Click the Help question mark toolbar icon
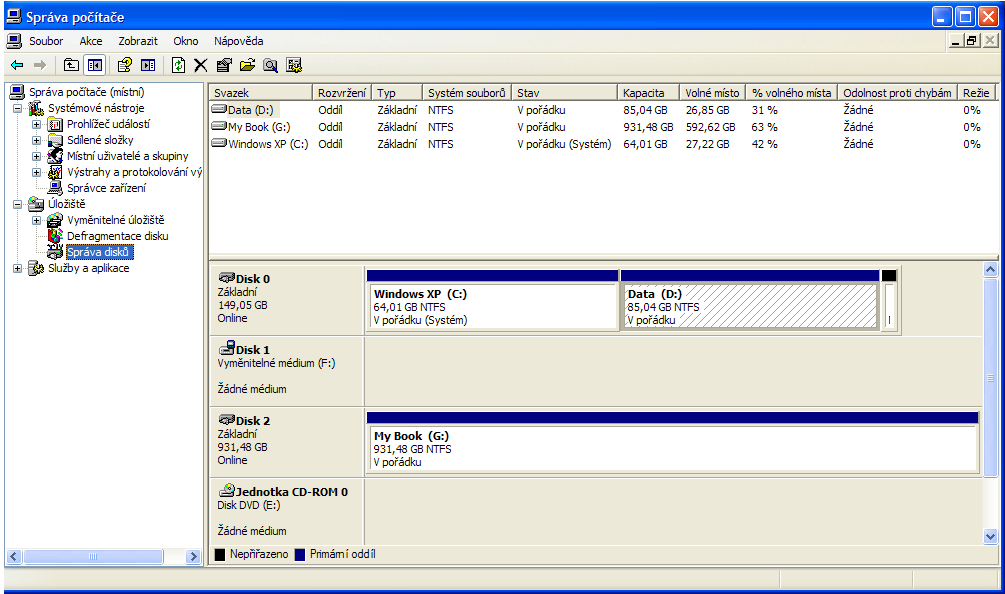The width and height of the screenshot is (1005, 594). 125,65
